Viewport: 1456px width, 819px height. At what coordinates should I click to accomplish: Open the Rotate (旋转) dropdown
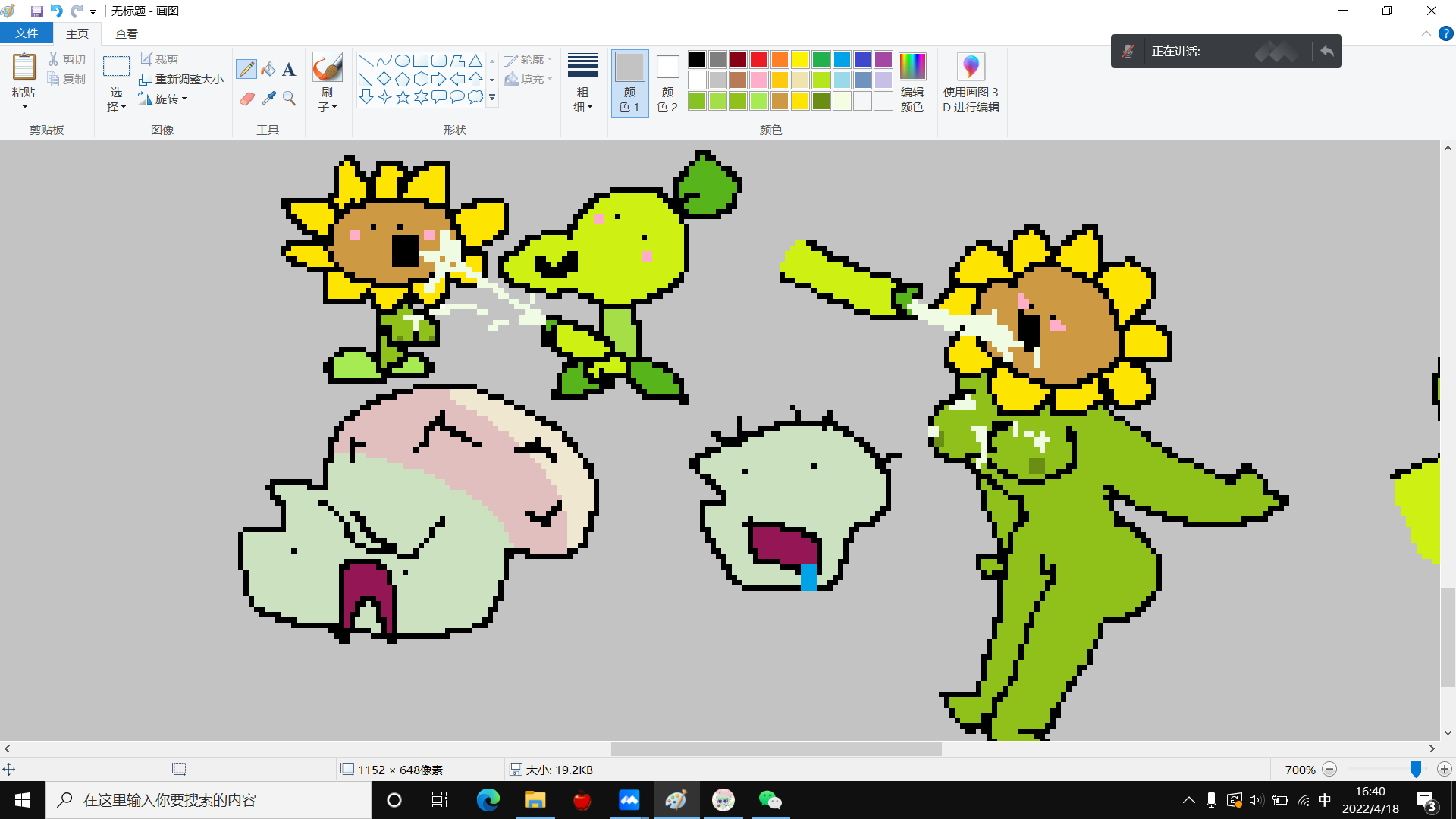point(163,99)
